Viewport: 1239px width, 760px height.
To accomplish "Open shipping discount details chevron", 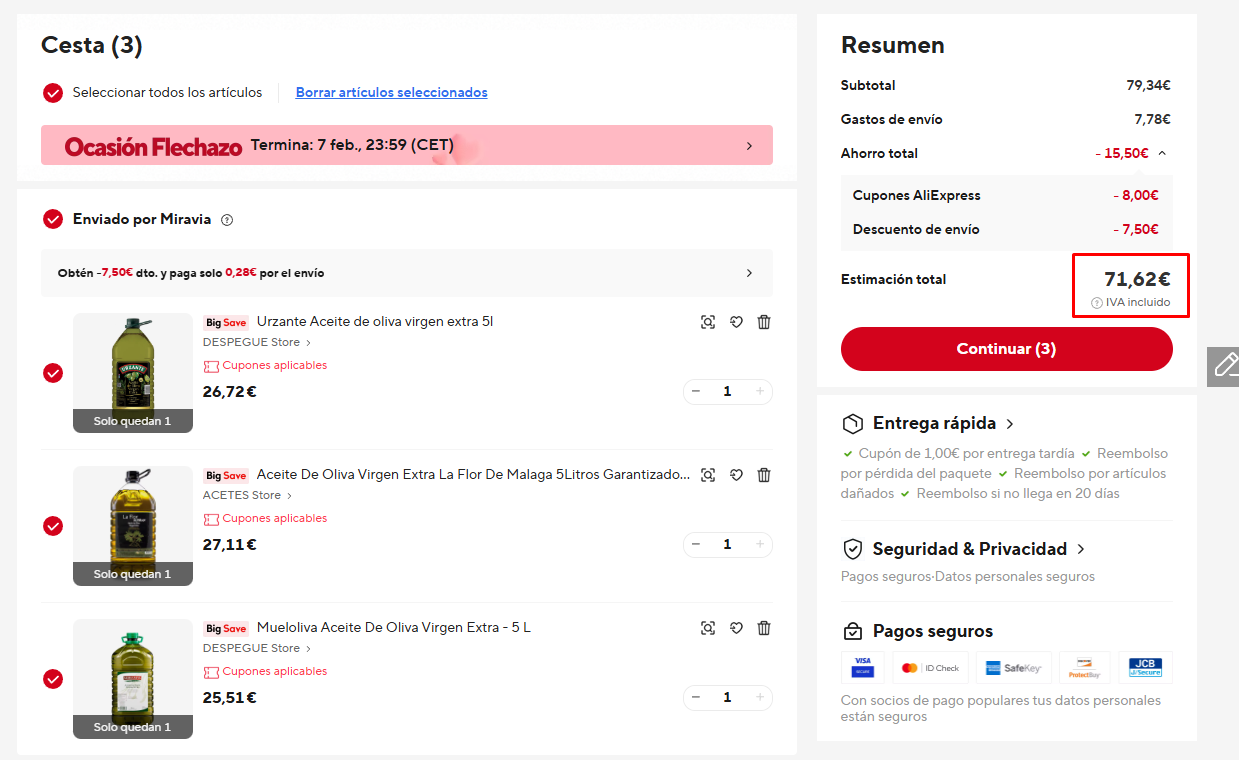I will (x=750, y=273).
